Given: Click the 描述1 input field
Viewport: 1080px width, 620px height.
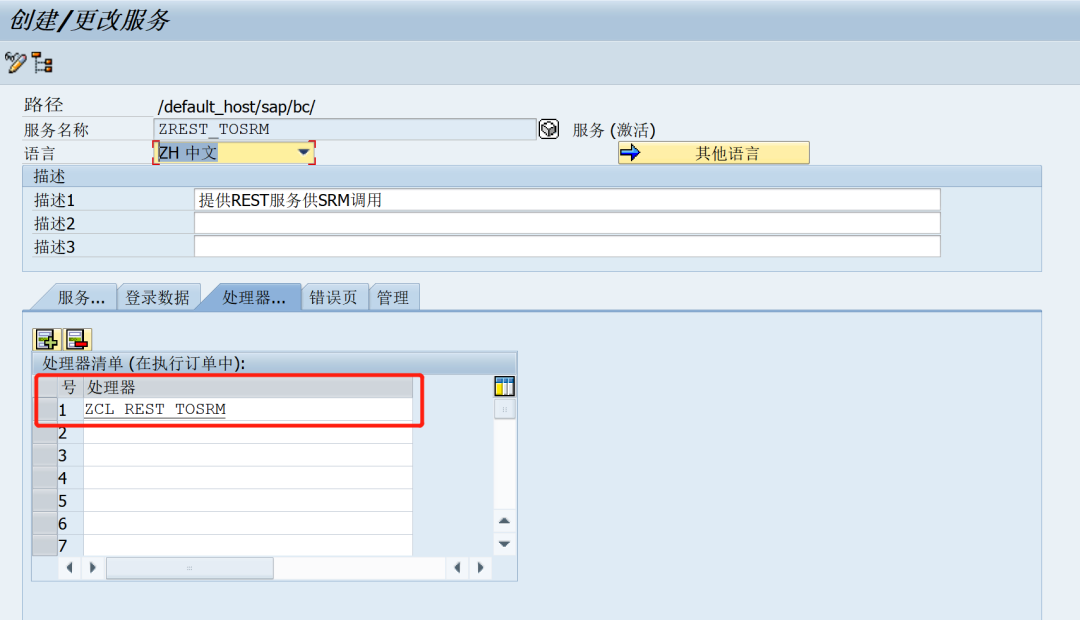Looking at the screenshot, I should 567,200.
